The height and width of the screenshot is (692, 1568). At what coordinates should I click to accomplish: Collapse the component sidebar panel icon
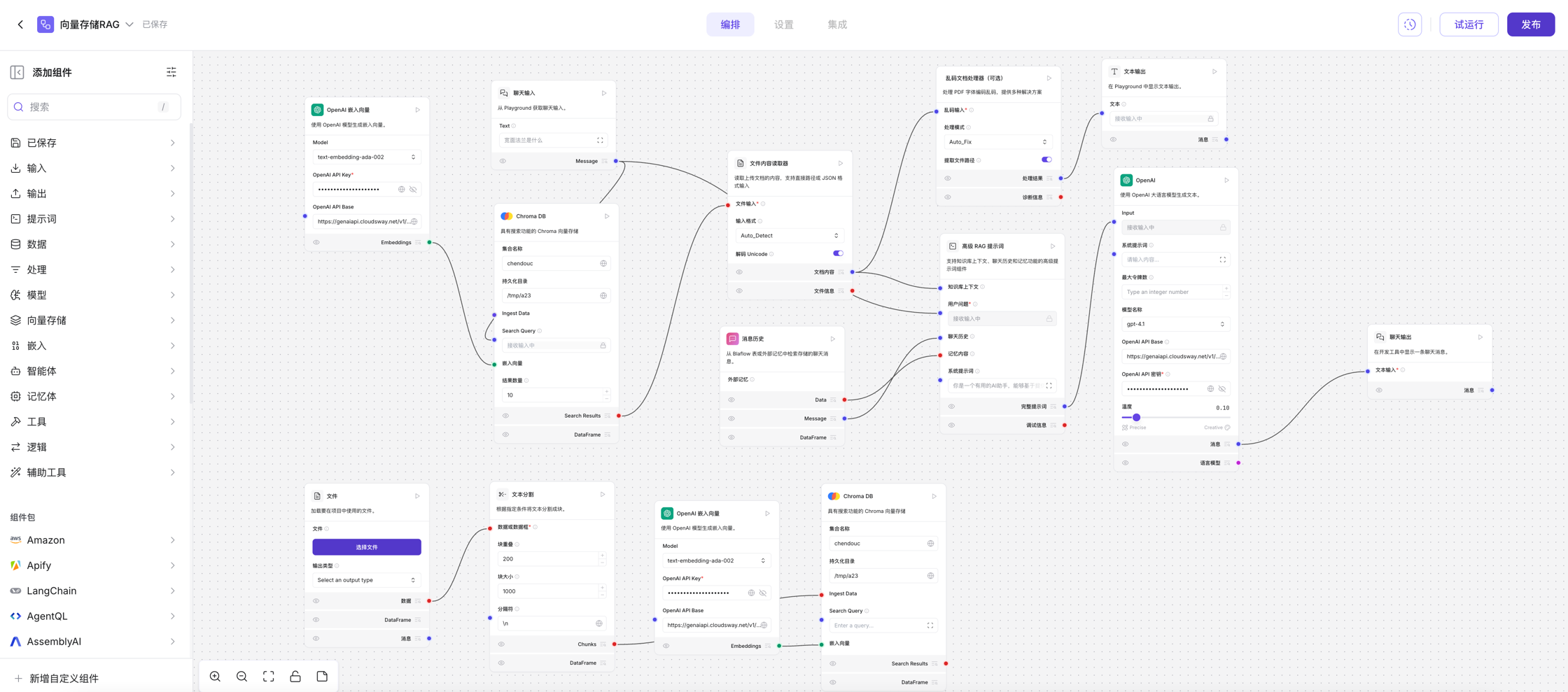tap(17, 72)
